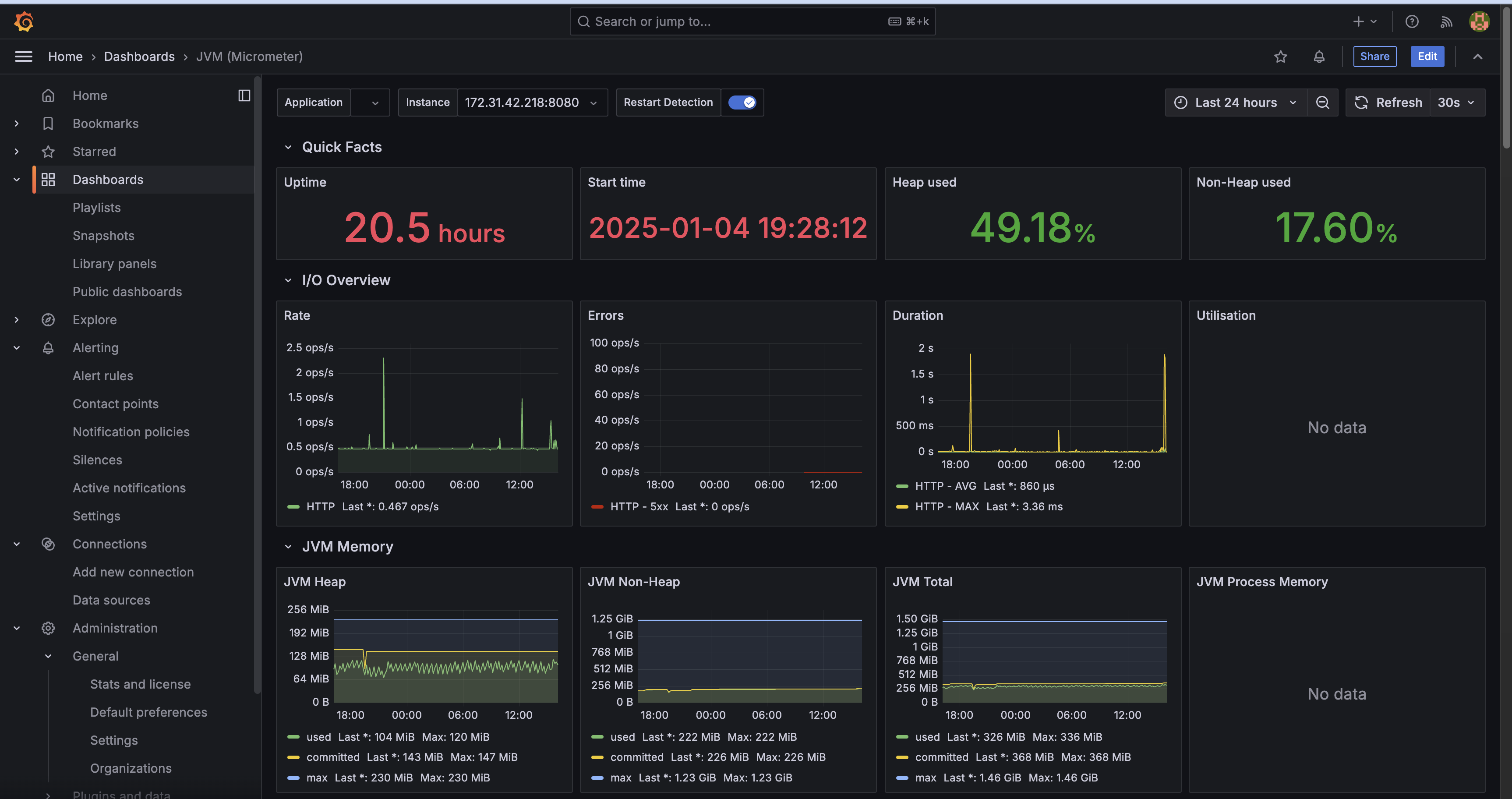The image size is (1512, 799).
Task: Click the clock icon in time picker
Action: coord(1180,102)
